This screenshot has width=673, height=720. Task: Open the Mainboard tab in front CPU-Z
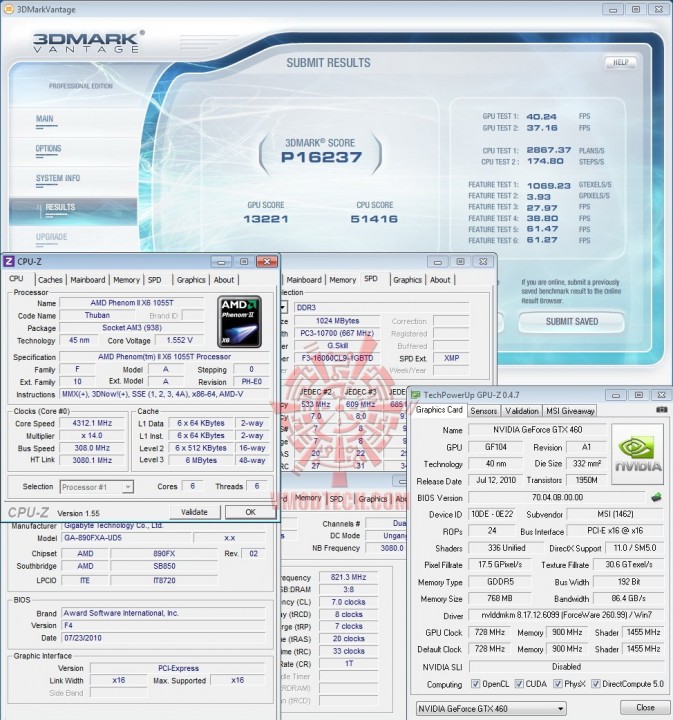tap(88, 280)
